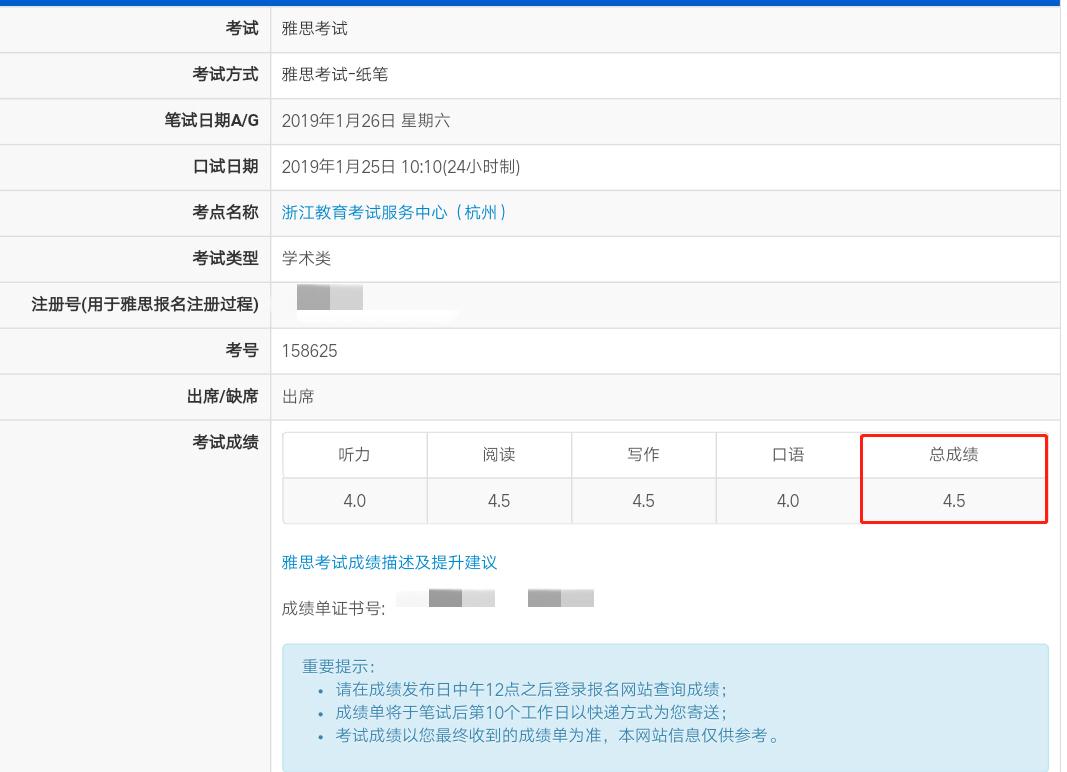The width and height of the screenshot is (1067, 772).
Task: Open the 雅思考试成绩描述及提升建议 link
Action: [389, 563]
